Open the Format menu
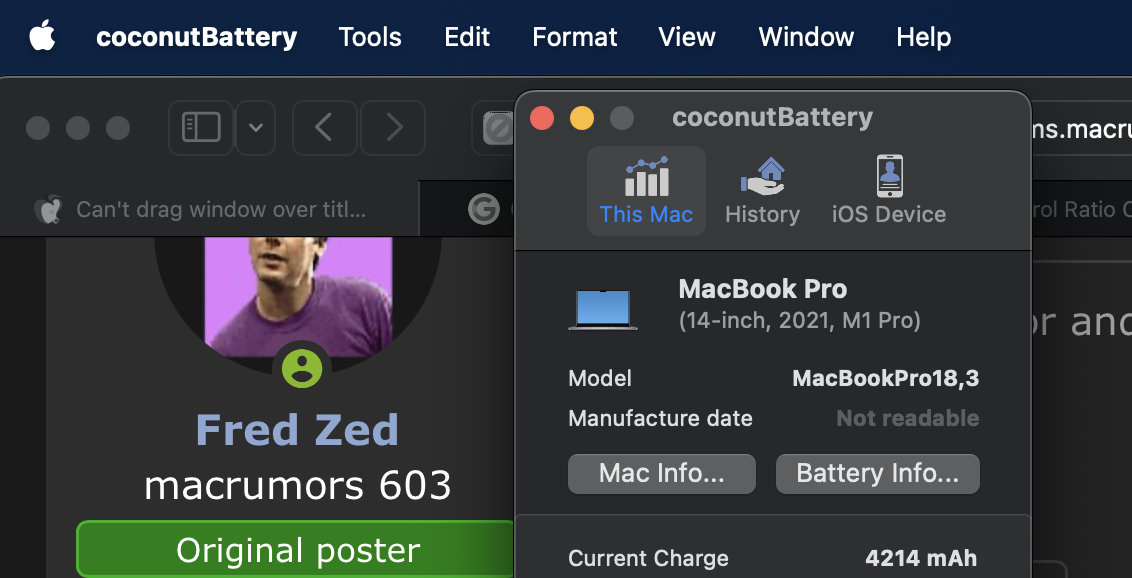1132x578 pixels. [574, 37]
